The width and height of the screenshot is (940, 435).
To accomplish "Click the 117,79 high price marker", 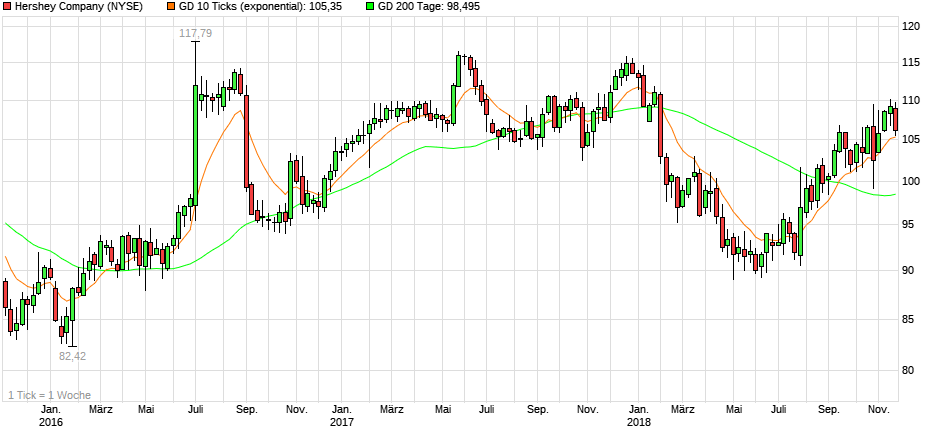I will [196, 34].
